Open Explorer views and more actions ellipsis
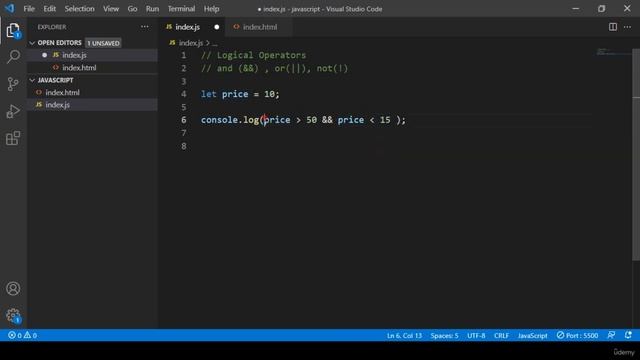 [x=144, y=27]
